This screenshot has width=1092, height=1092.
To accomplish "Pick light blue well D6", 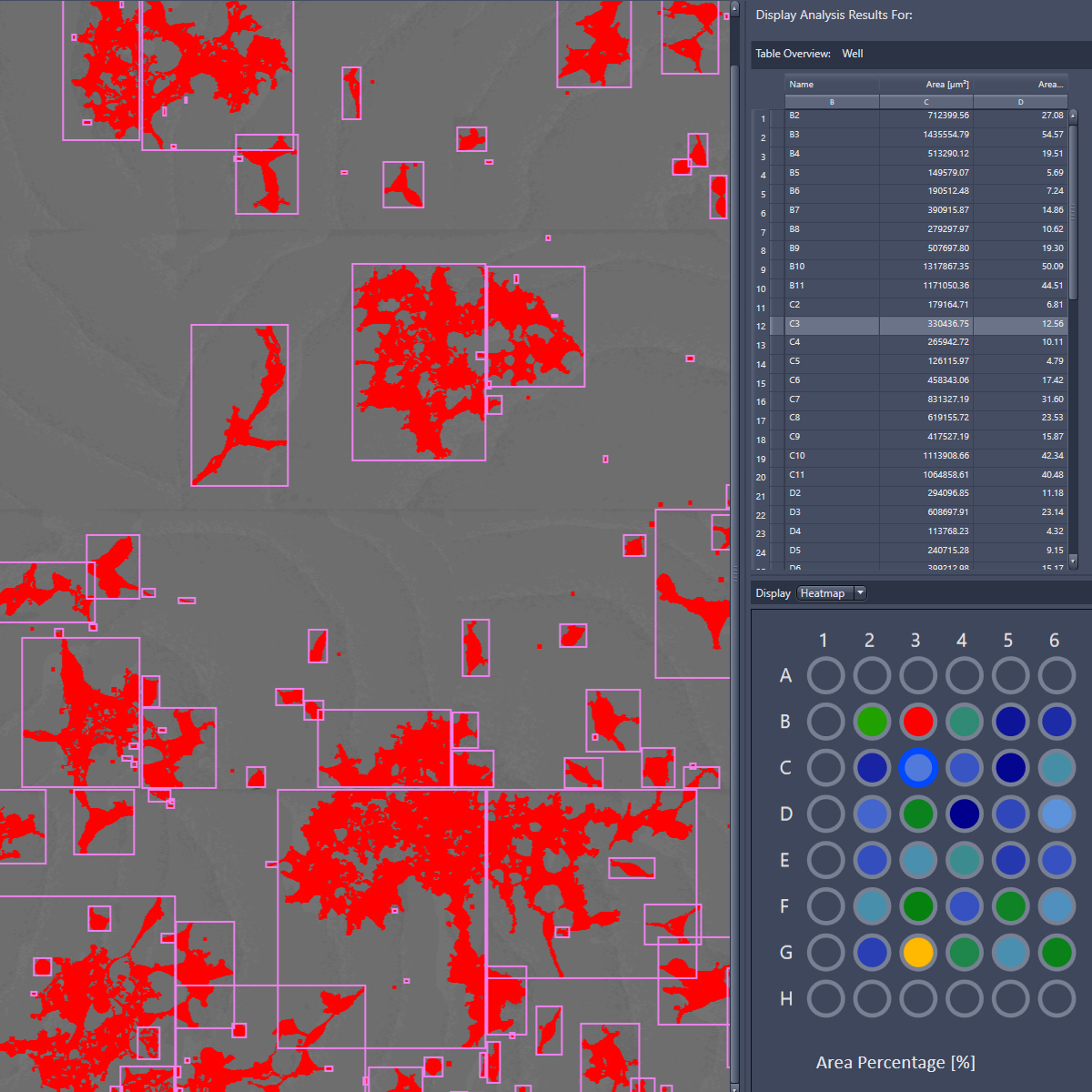I will coord(1057,814).
